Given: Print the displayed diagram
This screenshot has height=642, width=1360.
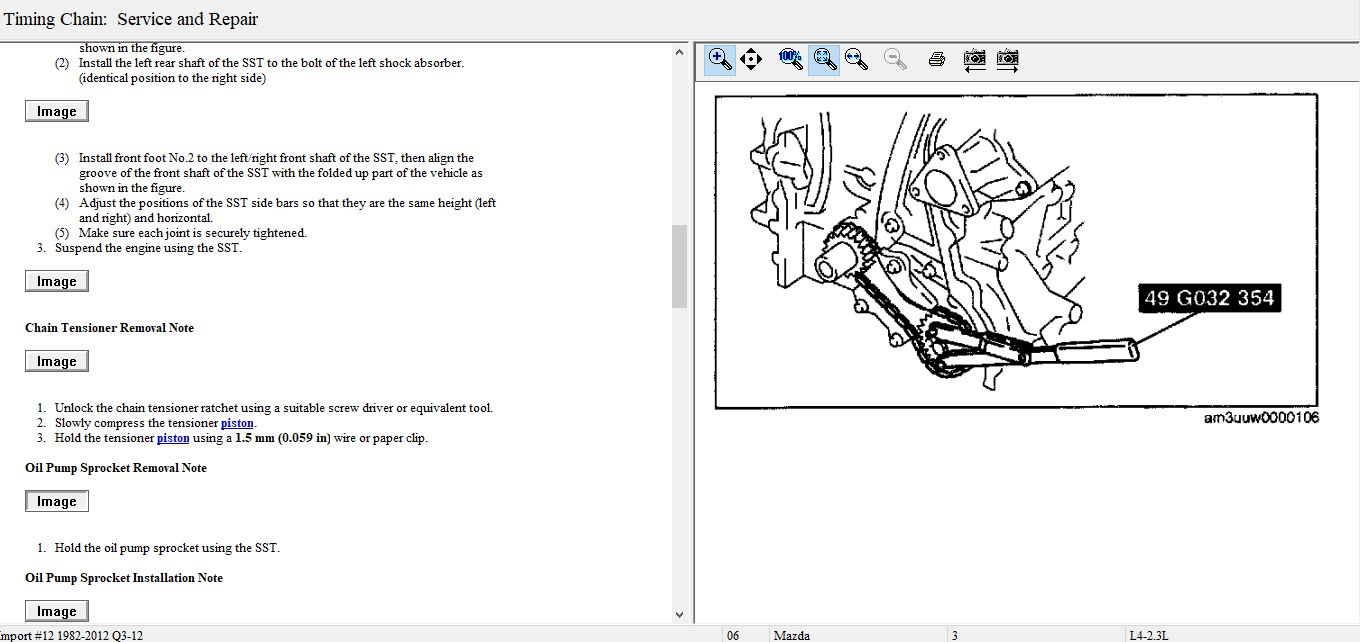Looking at the screenshot, I should 937,59.
